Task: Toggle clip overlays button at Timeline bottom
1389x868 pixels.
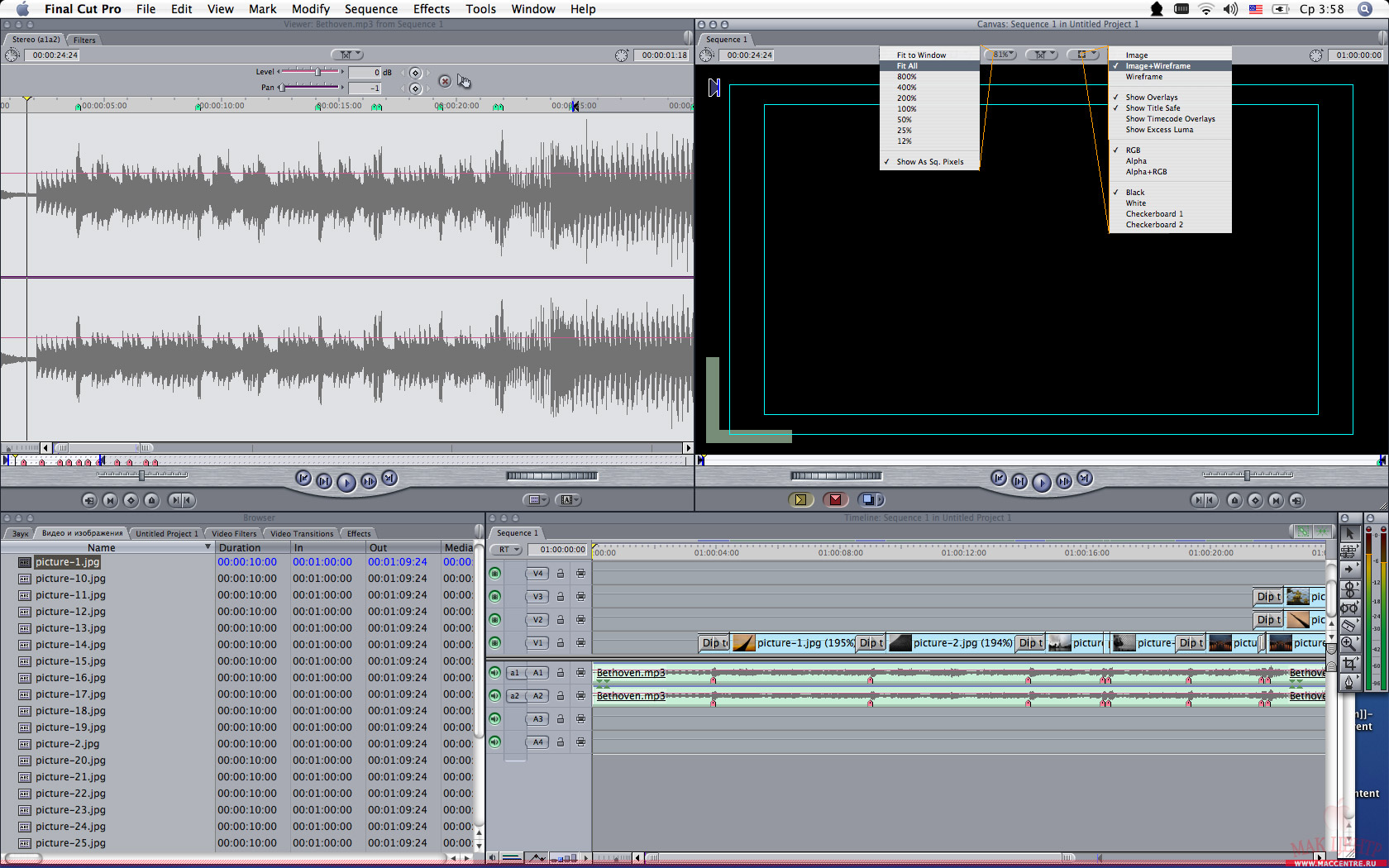Action: (x=538, y=858)
